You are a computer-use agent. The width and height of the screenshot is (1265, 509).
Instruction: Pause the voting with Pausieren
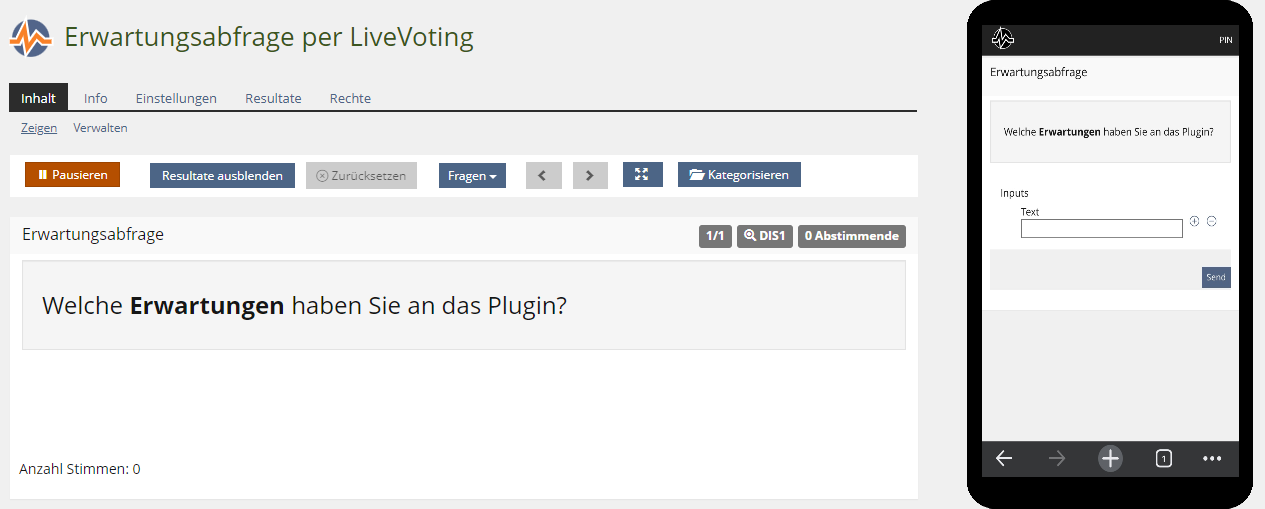click(72, 175)
